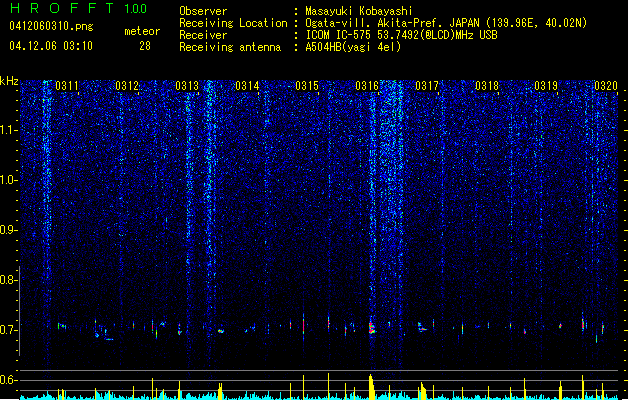Click the tallest yellow peak in the bottom power graph

tap(329, 386)
